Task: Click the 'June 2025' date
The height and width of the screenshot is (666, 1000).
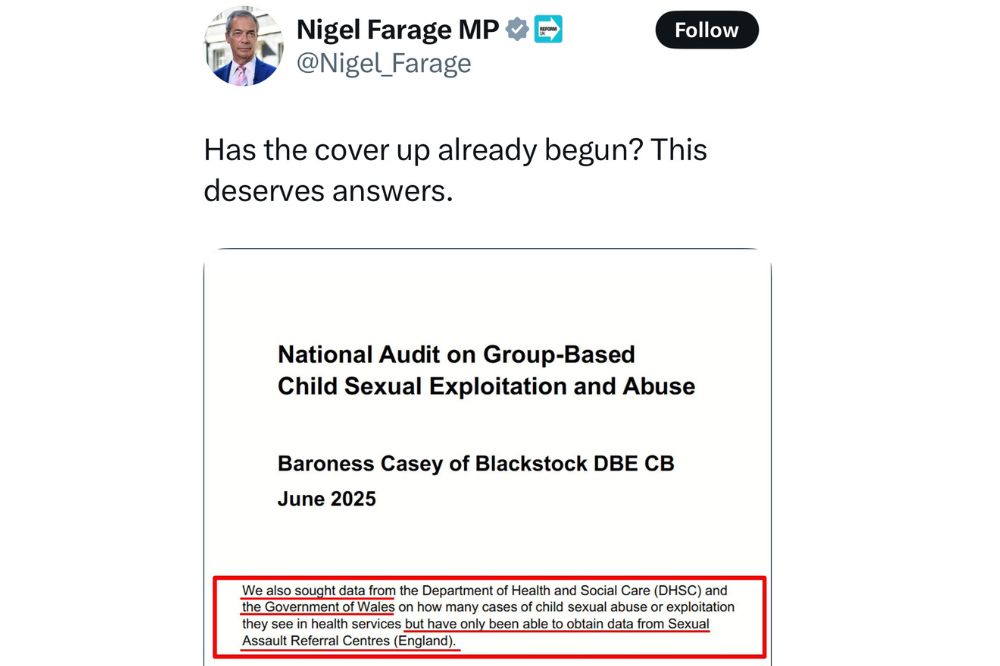Action: pos(326,498)
